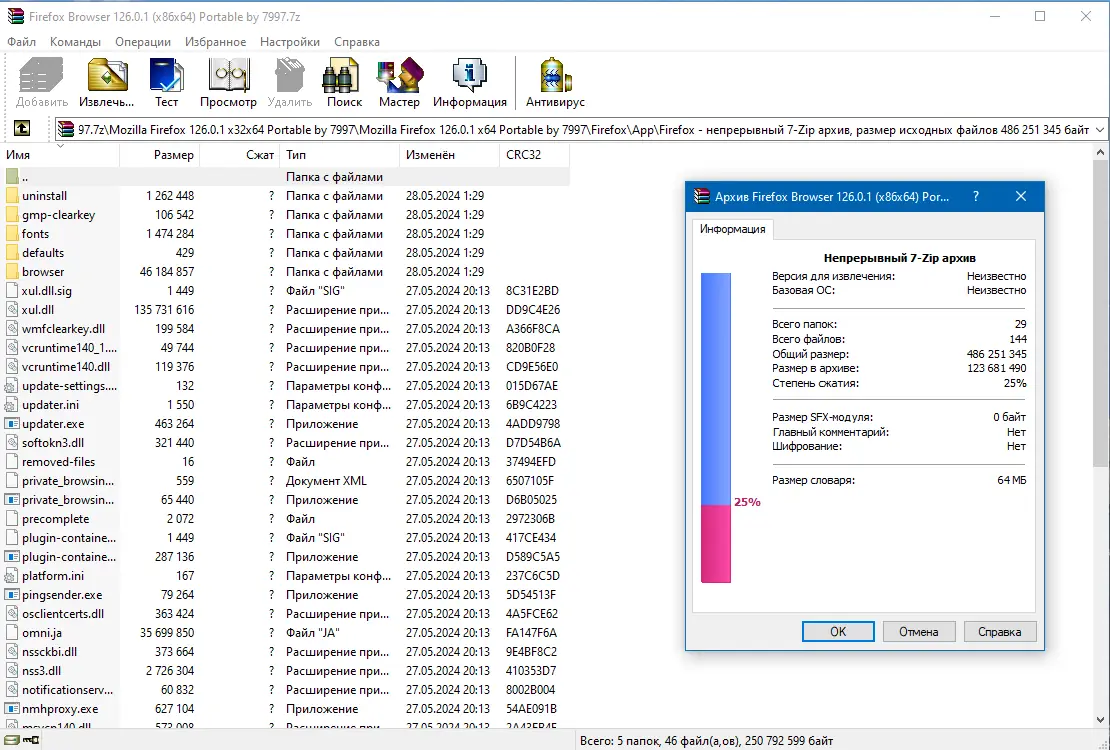Go up one folder level arrow icon

click(x=22, y=128)
